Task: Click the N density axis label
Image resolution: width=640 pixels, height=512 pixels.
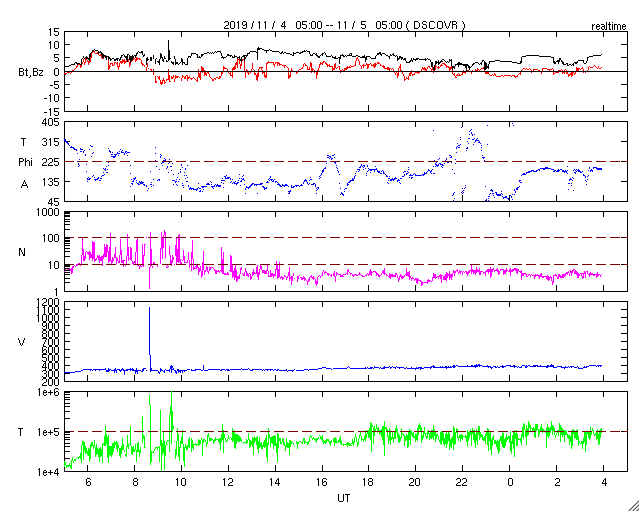Action: pos(22,252)
